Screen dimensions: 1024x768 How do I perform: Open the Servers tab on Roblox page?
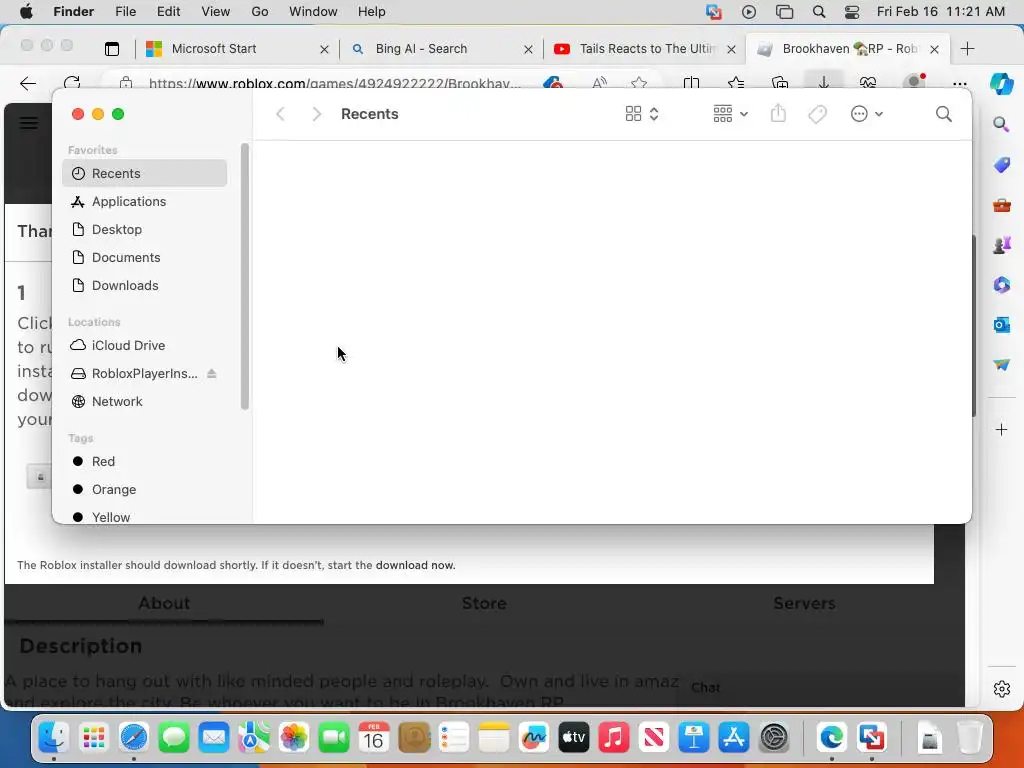(804, 603)
